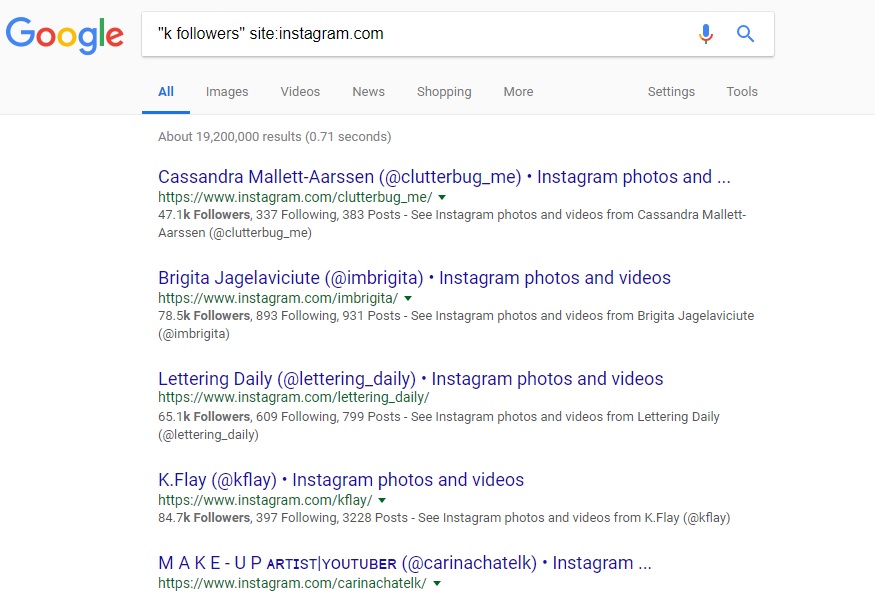Viewport: 875px width, 594px height.
Task: Expand dropdown arrow beside clutterbug_me URL
Action: click(442, 197)
